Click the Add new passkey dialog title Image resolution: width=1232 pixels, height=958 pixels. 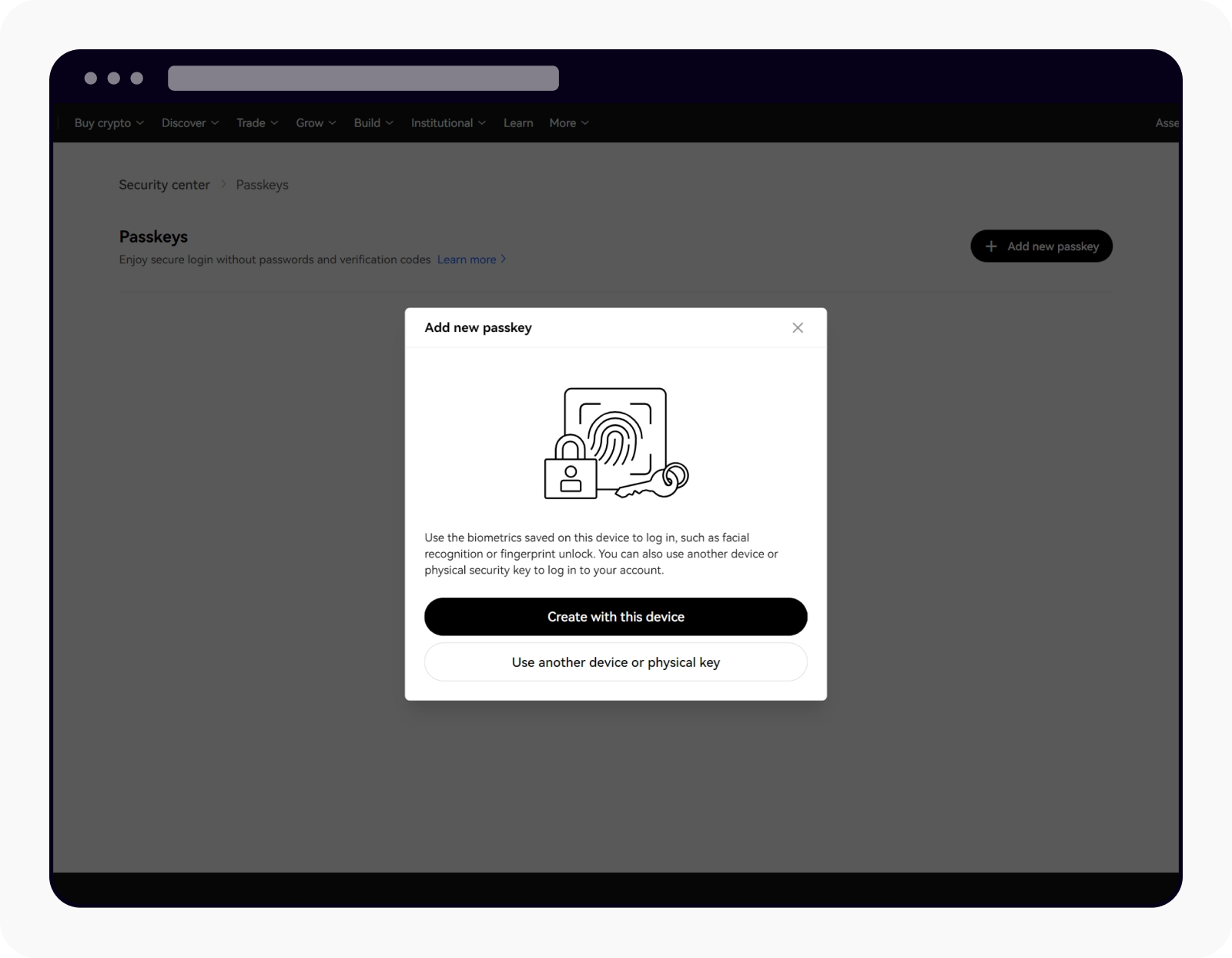(x=478, y=328)
